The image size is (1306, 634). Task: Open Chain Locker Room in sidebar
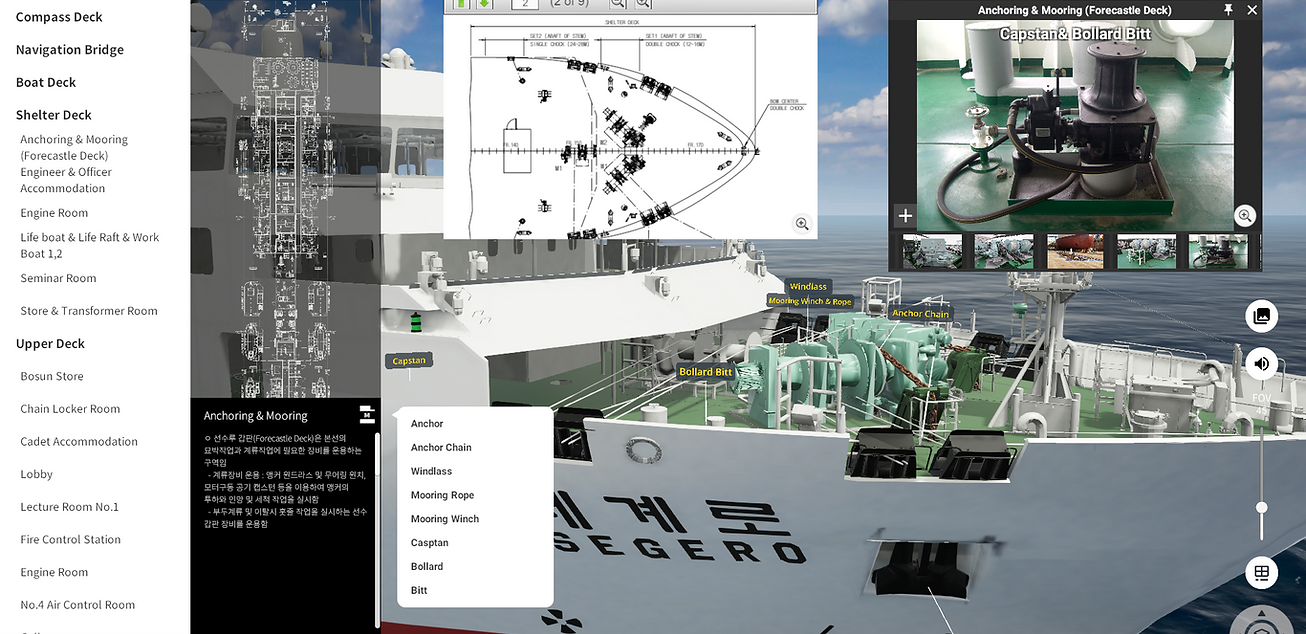(x=70, y=409)
